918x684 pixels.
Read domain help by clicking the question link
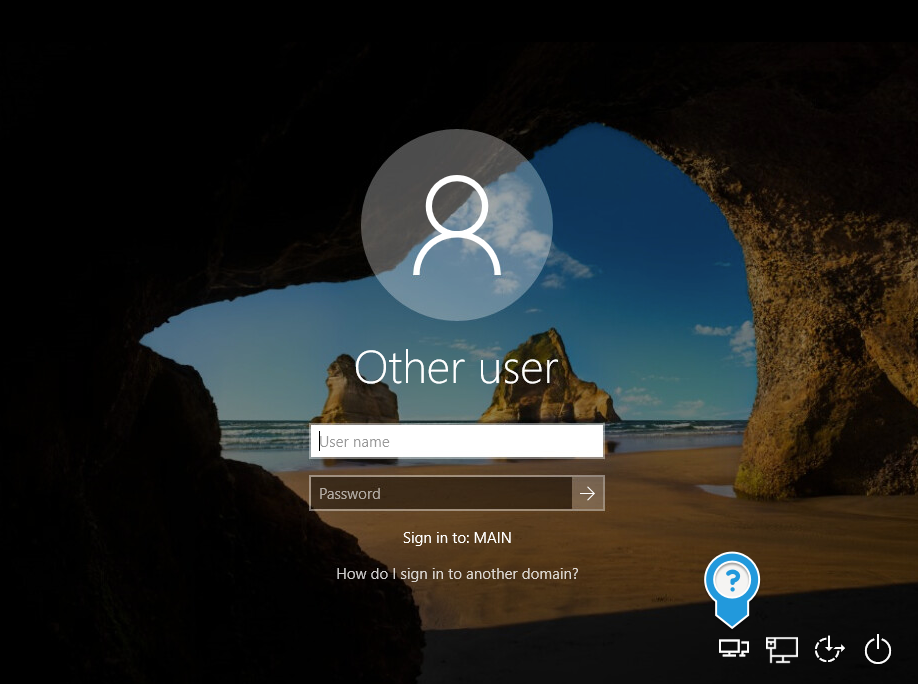tap(456, 573)
